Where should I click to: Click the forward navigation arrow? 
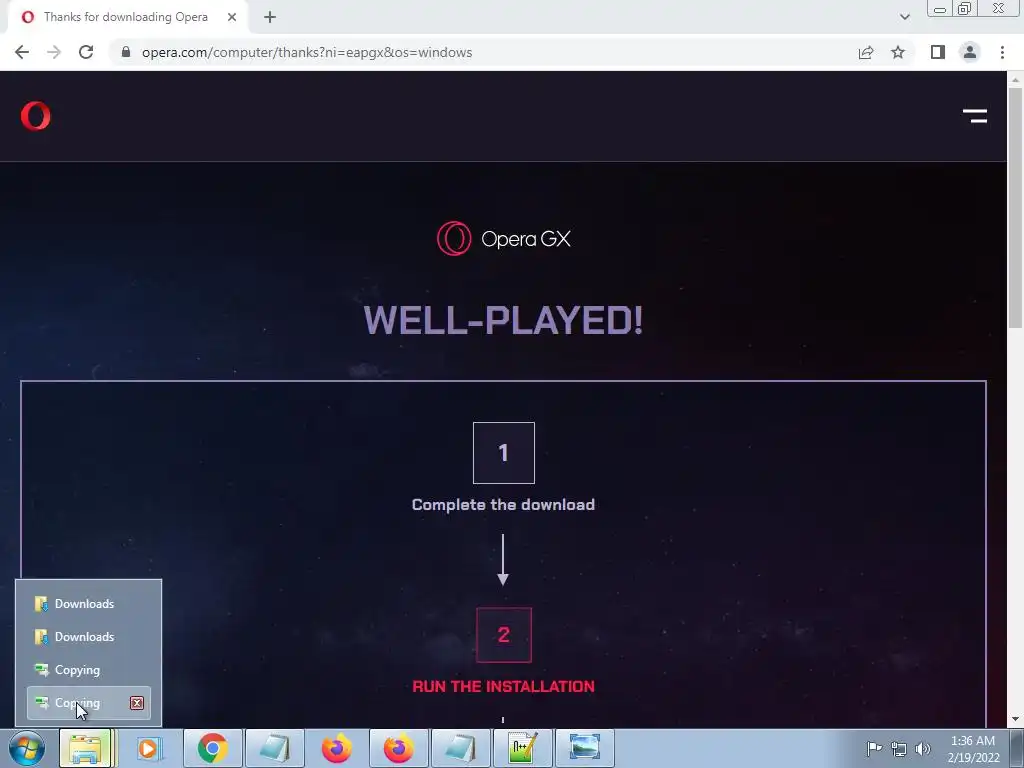click(54, 52)
